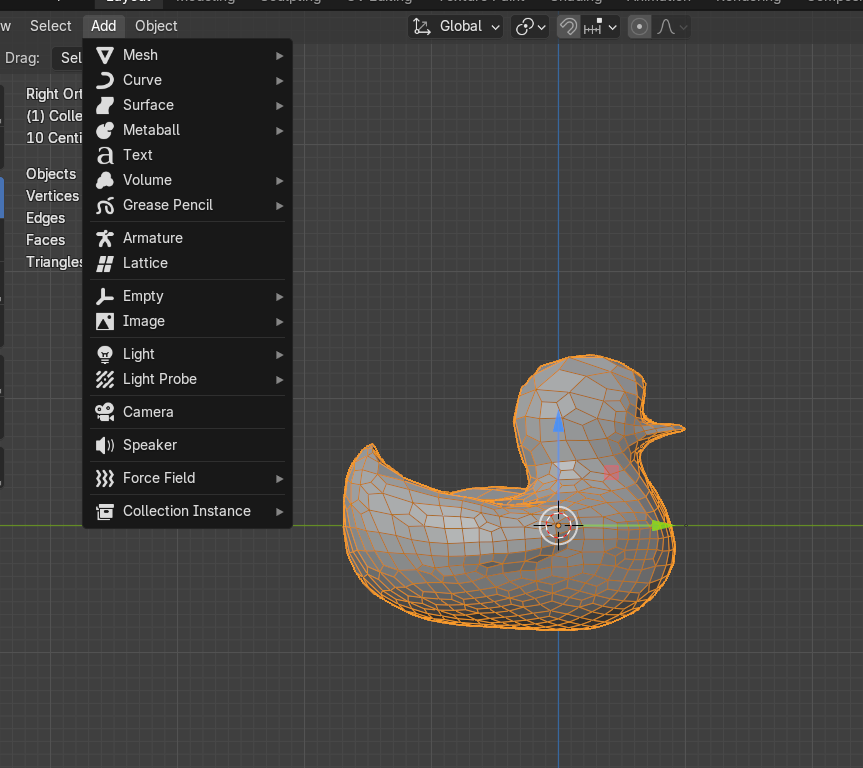Screen dimensions: 863x768
Task: Click the "Faces" statistics label
Action: (46, 240)
